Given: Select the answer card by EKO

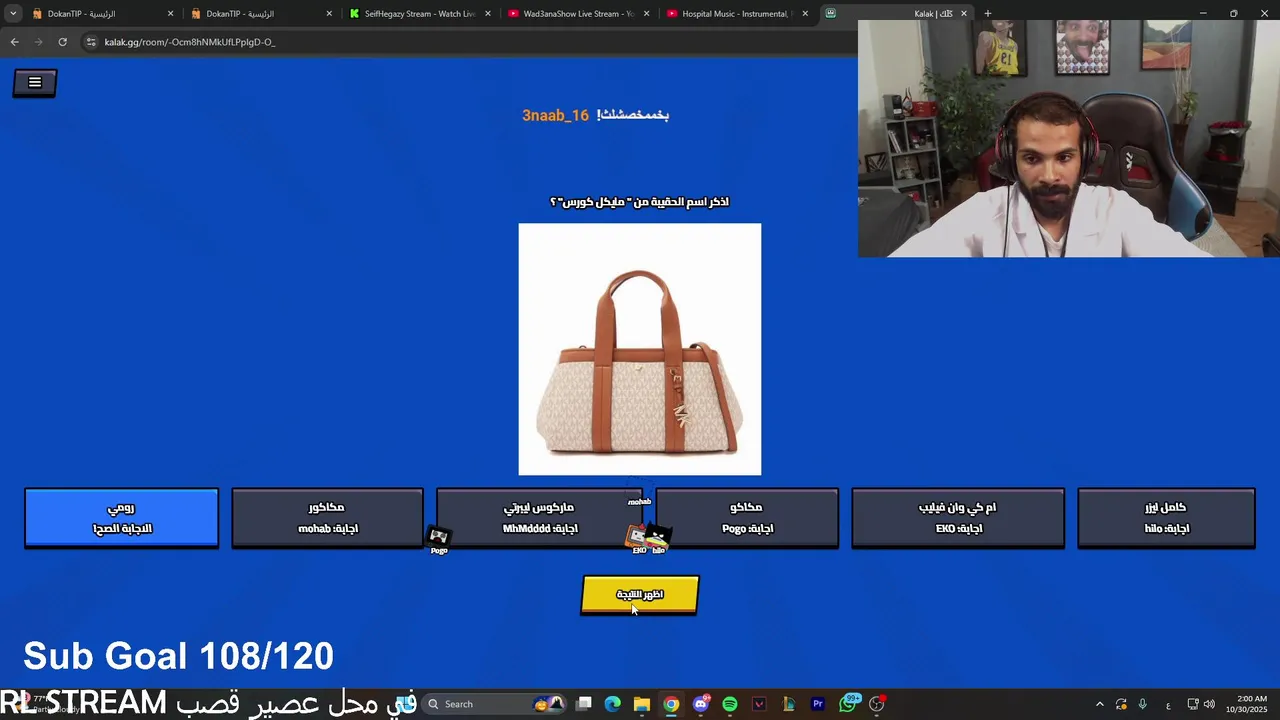Looking at the screenshot, I should pyautogui.click(x=958, y=518).
